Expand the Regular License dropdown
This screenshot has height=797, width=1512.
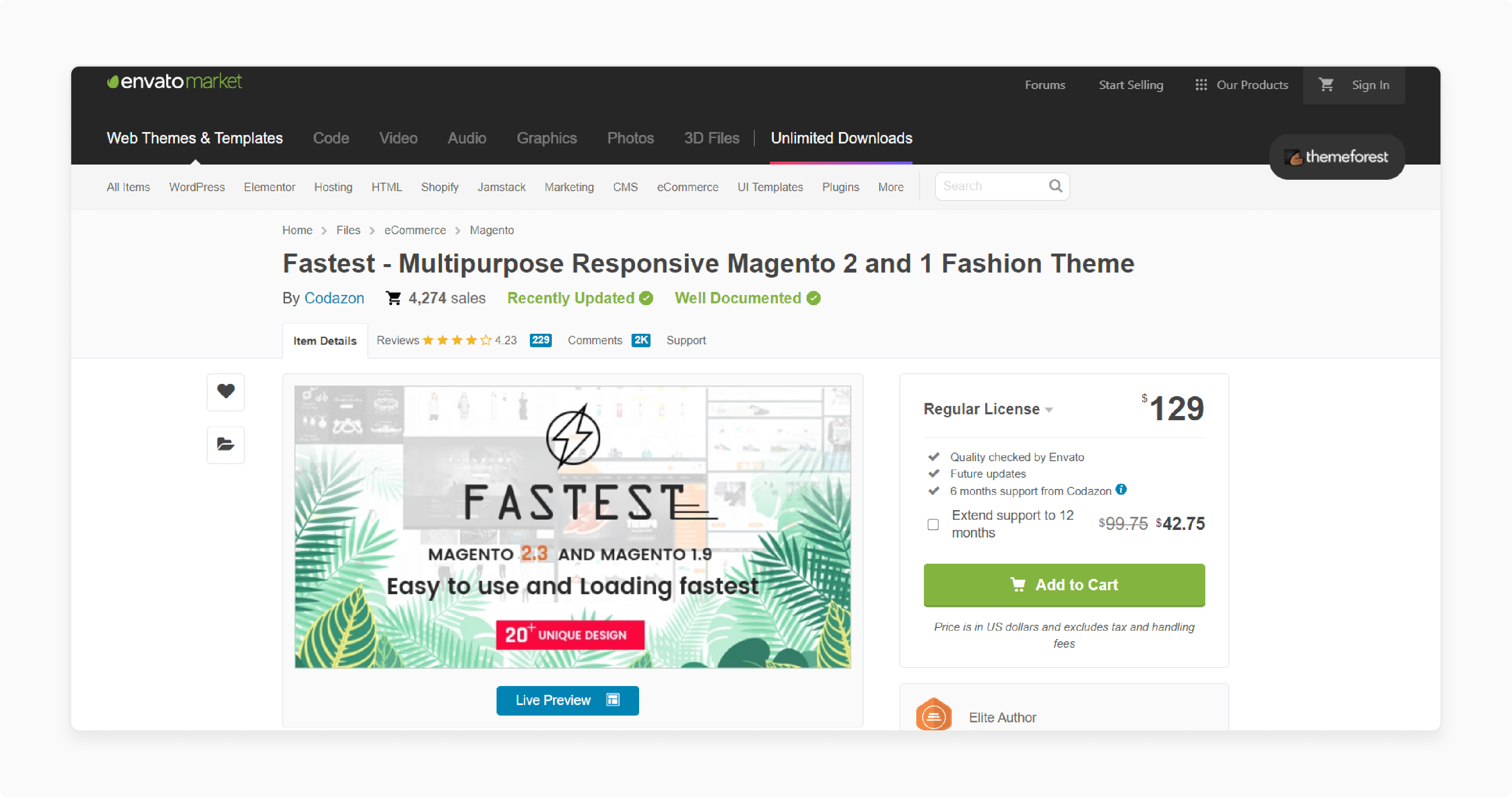(x=988, y=409)
